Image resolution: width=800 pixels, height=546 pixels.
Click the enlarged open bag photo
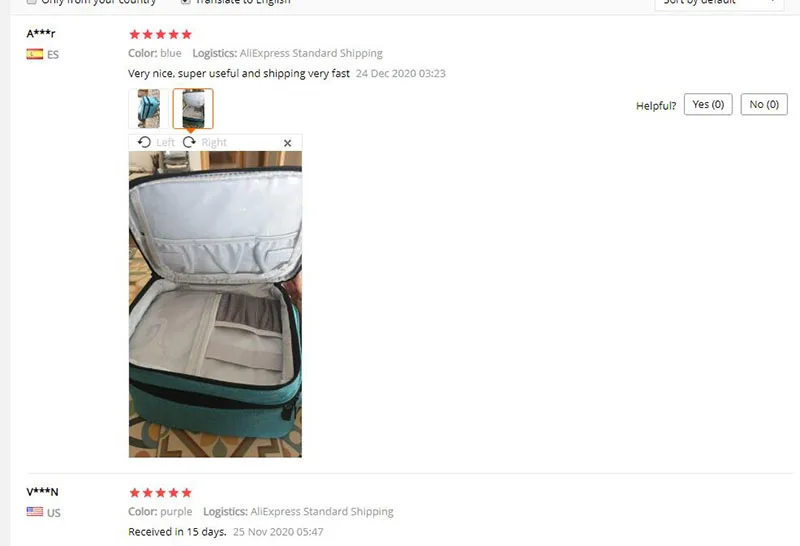click(215, 304)
